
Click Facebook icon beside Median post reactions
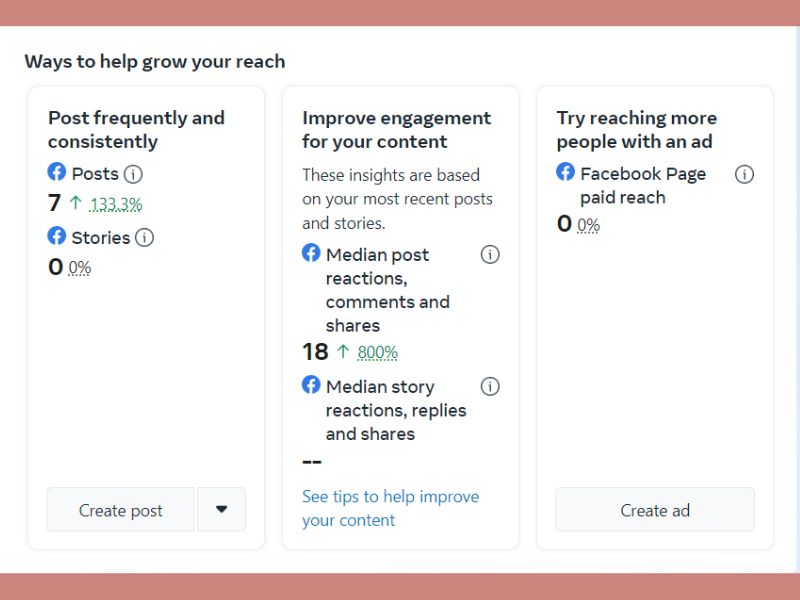tap(311, 253)
